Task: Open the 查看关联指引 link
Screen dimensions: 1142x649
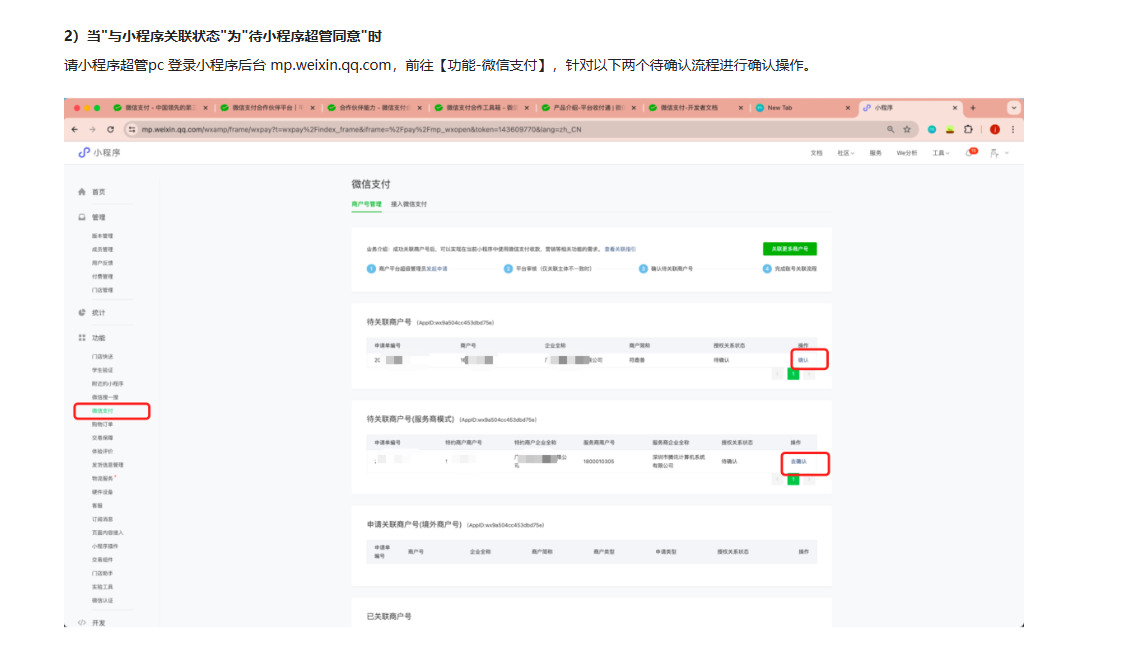Action: [x=620, y=249]
